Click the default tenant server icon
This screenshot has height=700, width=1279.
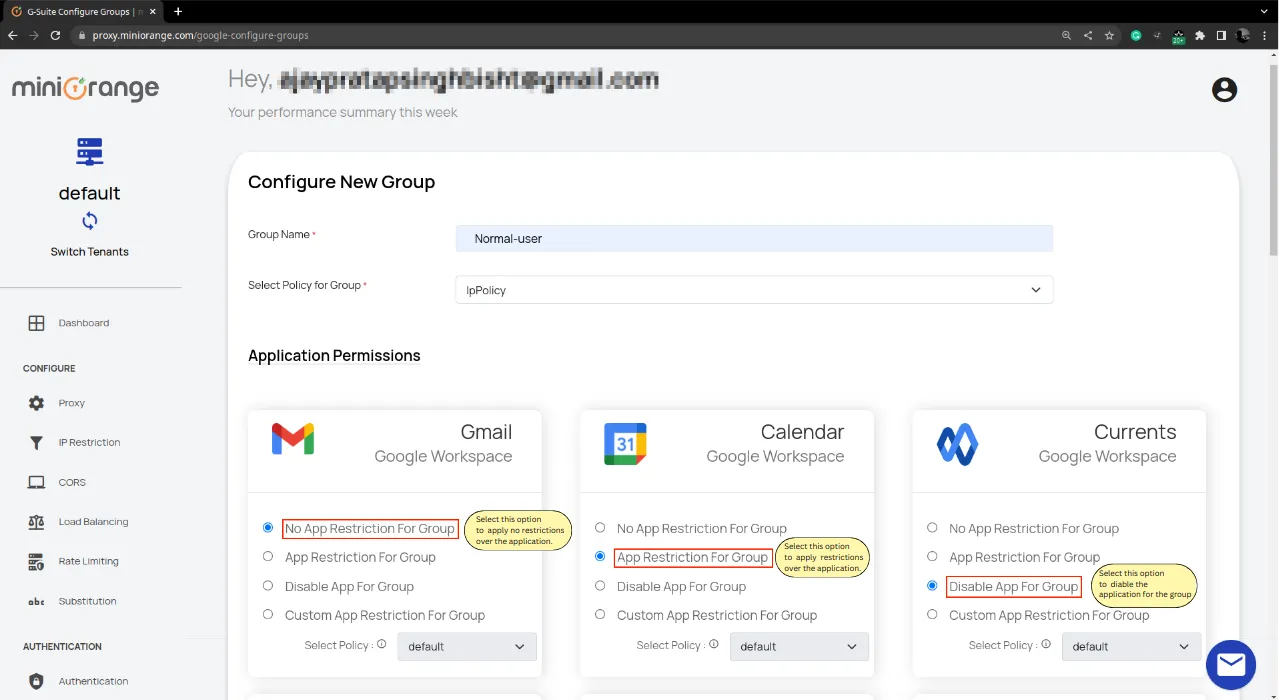click(90, 152)
